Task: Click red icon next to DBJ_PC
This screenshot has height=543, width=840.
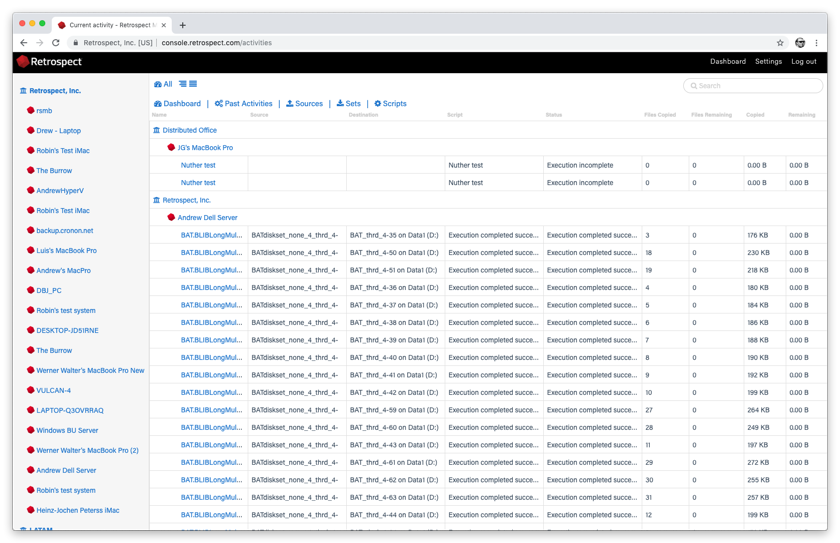Action: point(31,290)
